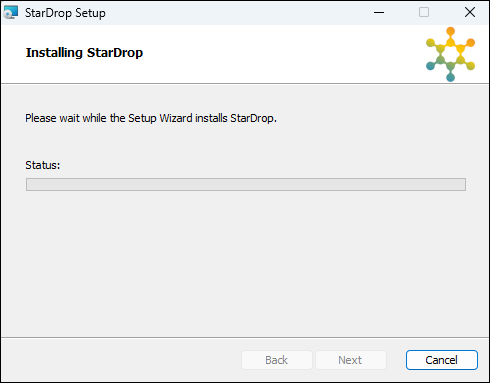Click the disabled Back button
Image resolution: width=490 pixels, height=383 pixels.
pyautogui.click(x=277, y=360)
